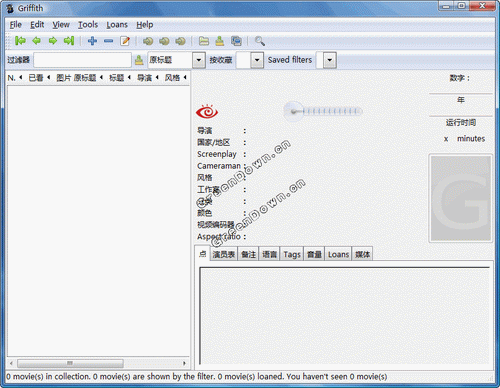500x388 pixels.
Task: Toggle the red eye seen indicator
Action: [x=207, y=112]
